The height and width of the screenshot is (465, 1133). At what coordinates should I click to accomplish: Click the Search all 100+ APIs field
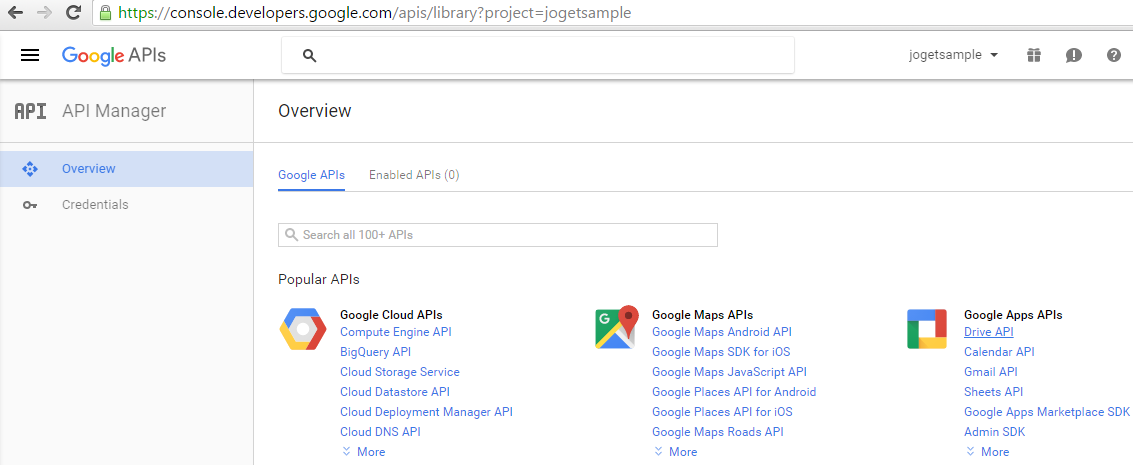498,235
